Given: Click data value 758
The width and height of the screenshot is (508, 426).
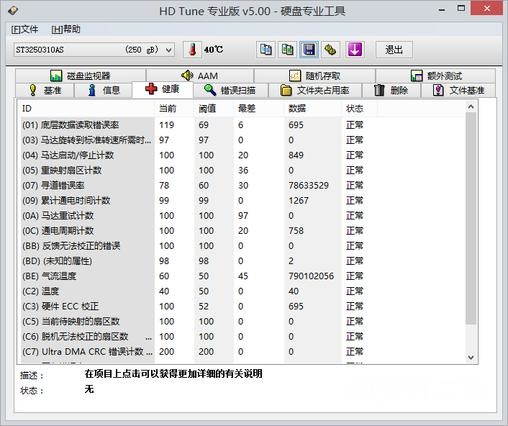Looking at the screenshot, I should click(x=296, y=231).
